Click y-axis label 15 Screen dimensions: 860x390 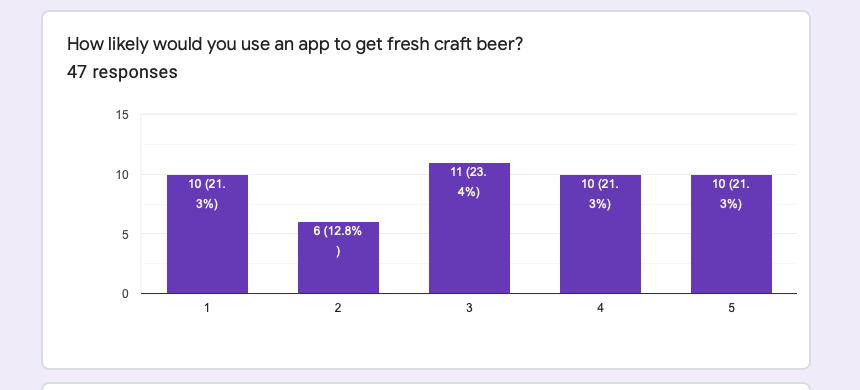pyautogui.click(x=122, y=115)
